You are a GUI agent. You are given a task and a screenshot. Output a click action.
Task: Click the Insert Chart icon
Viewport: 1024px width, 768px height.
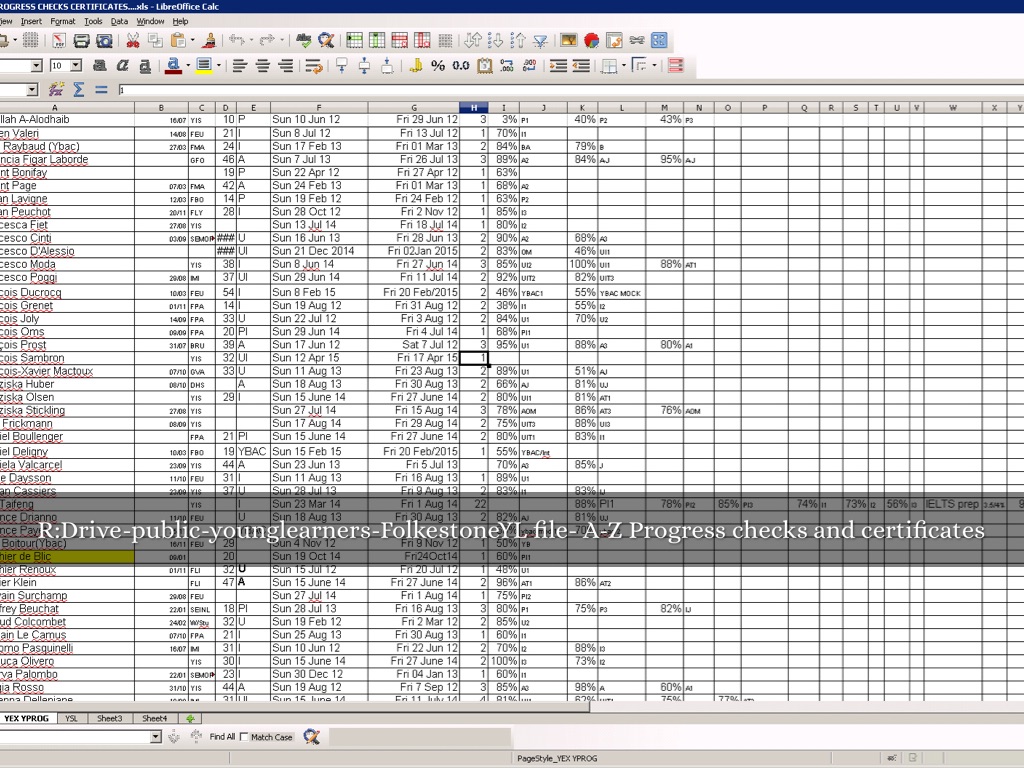[591, 41]
